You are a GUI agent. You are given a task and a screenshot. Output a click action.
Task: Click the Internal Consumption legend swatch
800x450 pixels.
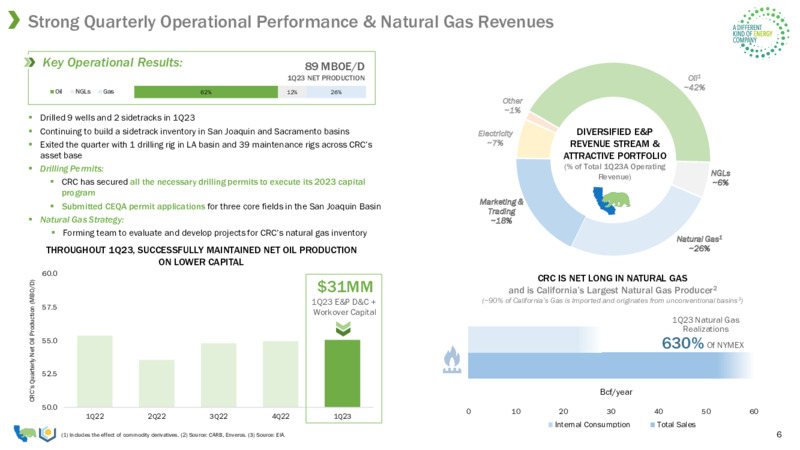pos(551,424)
